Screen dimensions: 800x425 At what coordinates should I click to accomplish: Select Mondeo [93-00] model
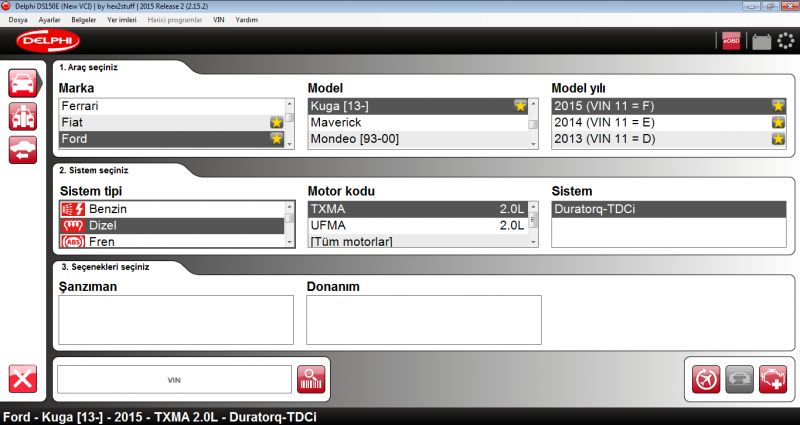(418, 139)
